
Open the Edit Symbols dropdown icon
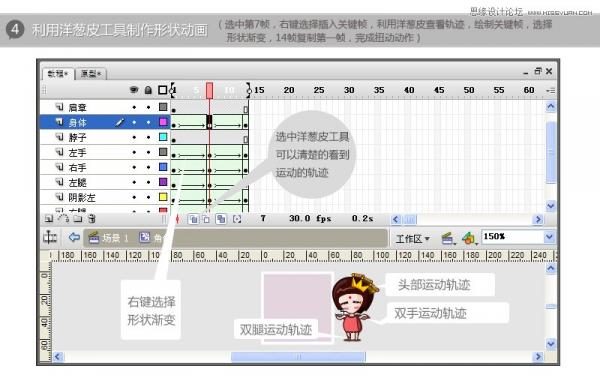click(469, 238)
